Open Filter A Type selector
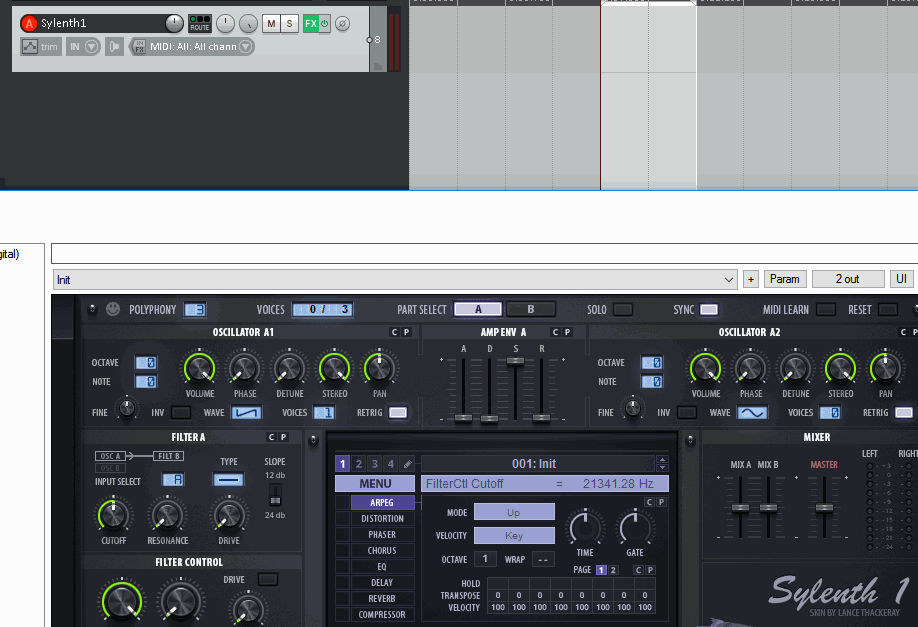The image size is (918, 627). tap(228, 480)
